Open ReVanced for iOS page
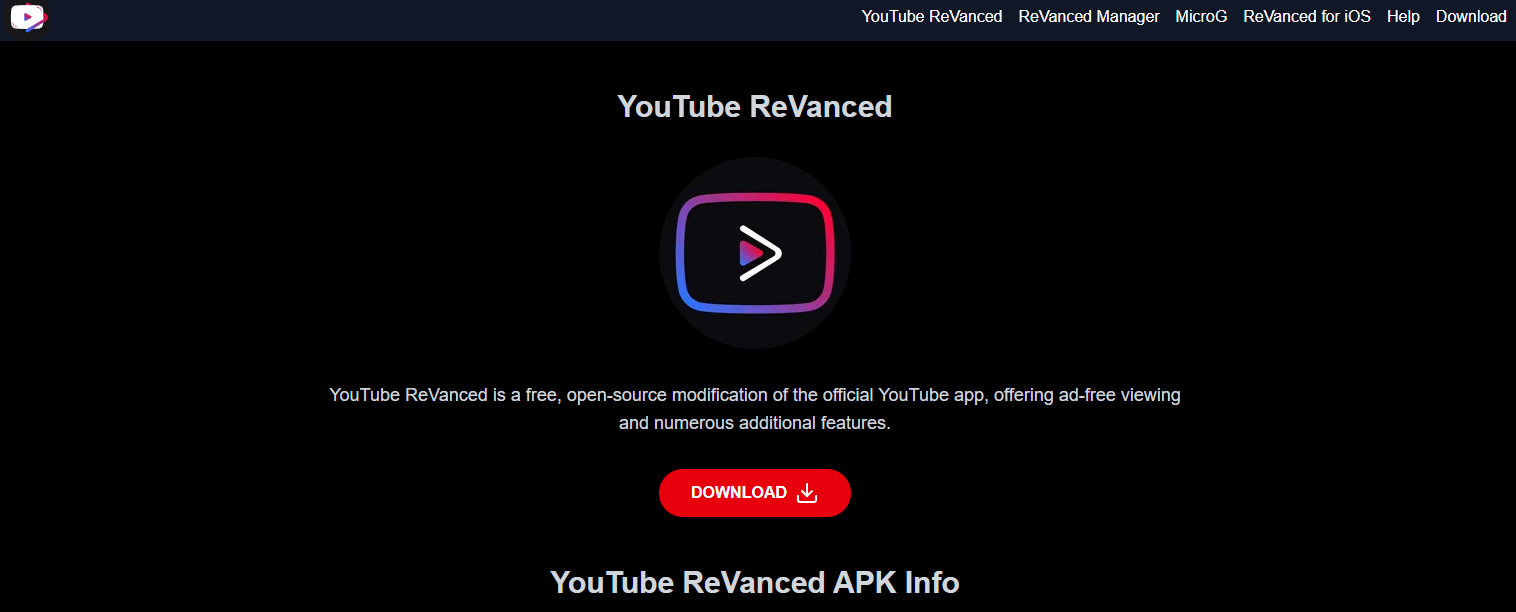 tap(1307, 16)
